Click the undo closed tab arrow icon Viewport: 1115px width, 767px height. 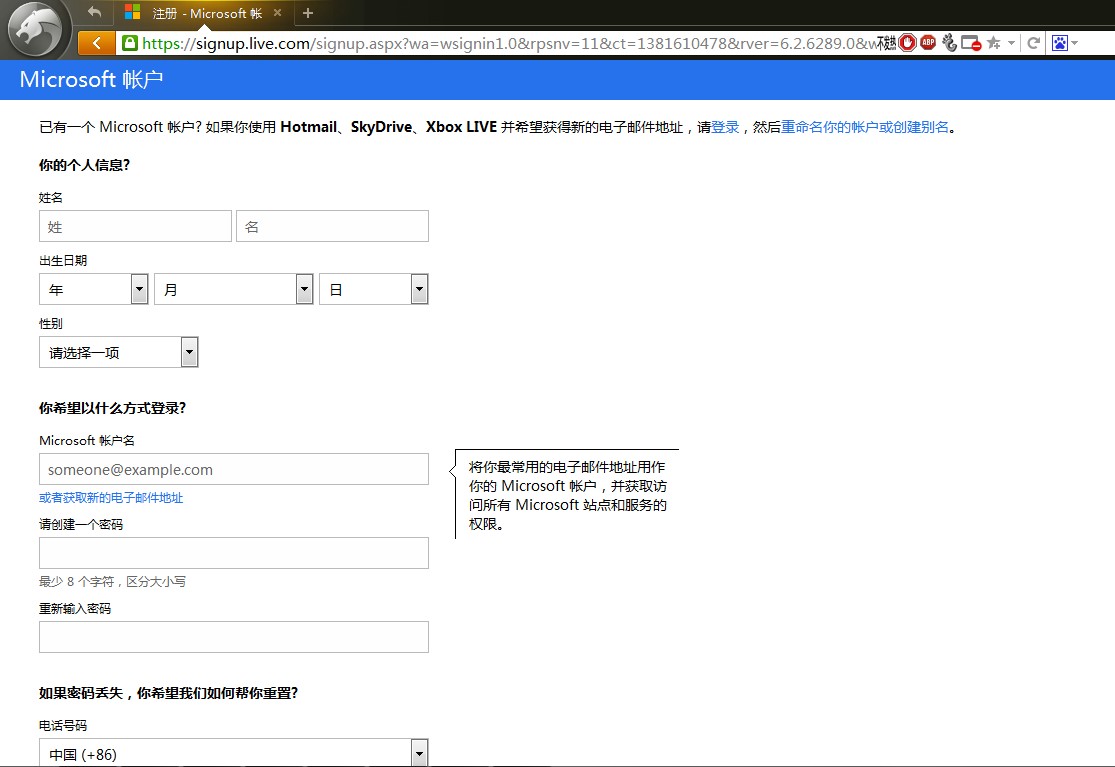click(95, 12)
